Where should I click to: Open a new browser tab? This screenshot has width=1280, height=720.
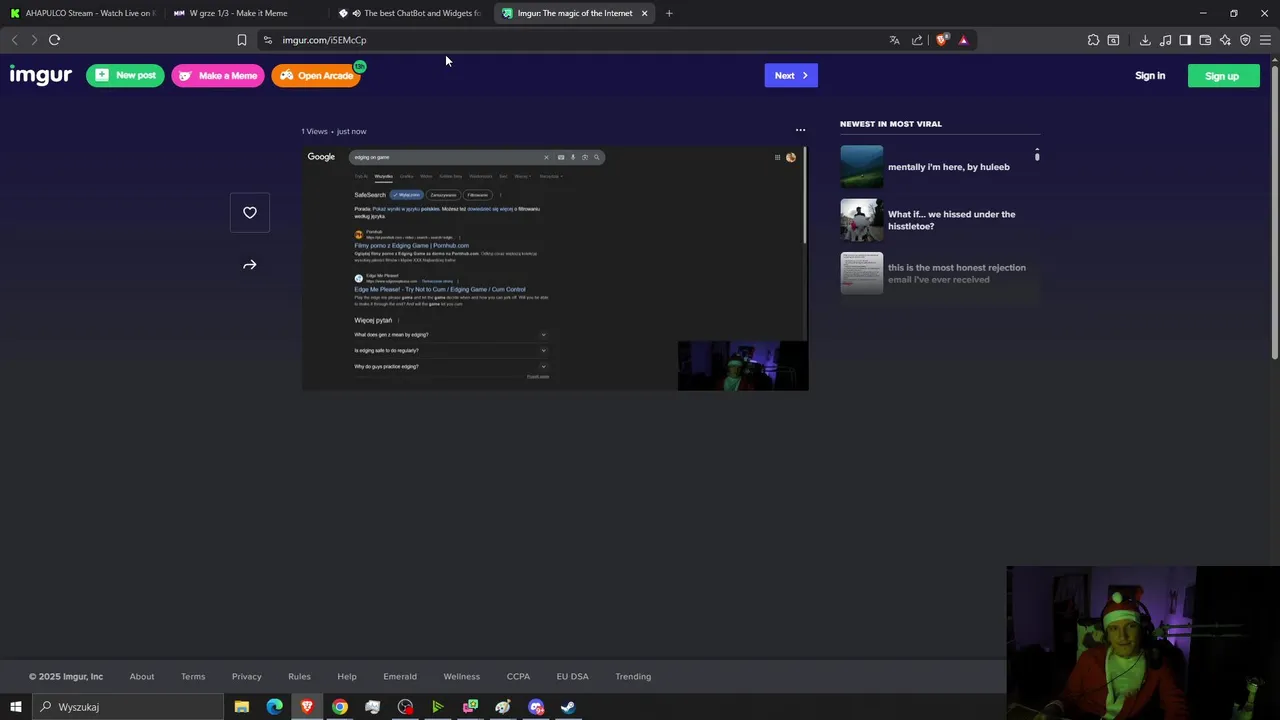coord(669,13)
